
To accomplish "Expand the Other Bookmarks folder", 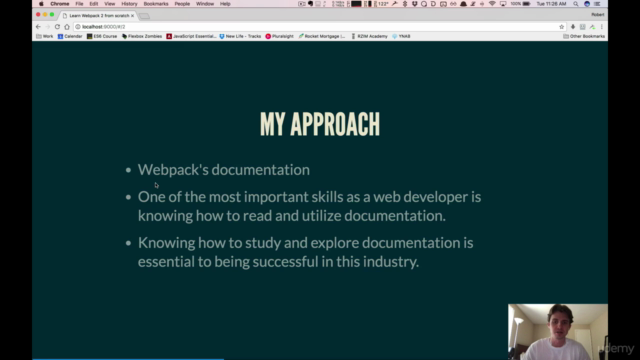I will pos(584,36).
